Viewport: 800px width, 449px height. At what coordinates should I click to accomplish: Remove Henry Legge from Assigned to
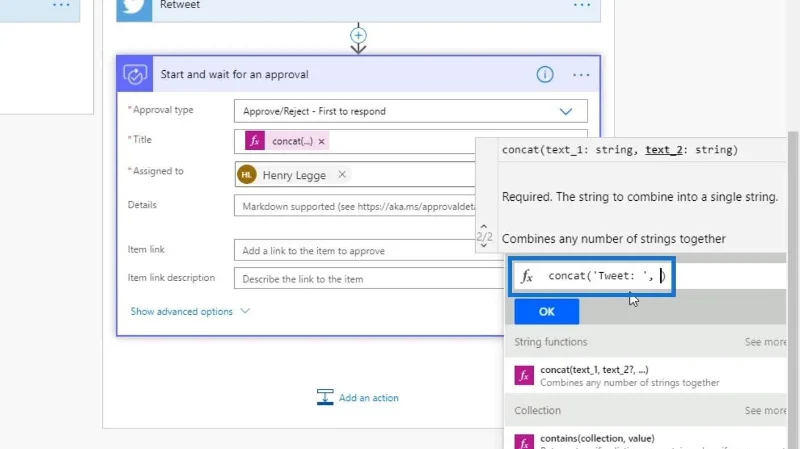coord(342,174)
